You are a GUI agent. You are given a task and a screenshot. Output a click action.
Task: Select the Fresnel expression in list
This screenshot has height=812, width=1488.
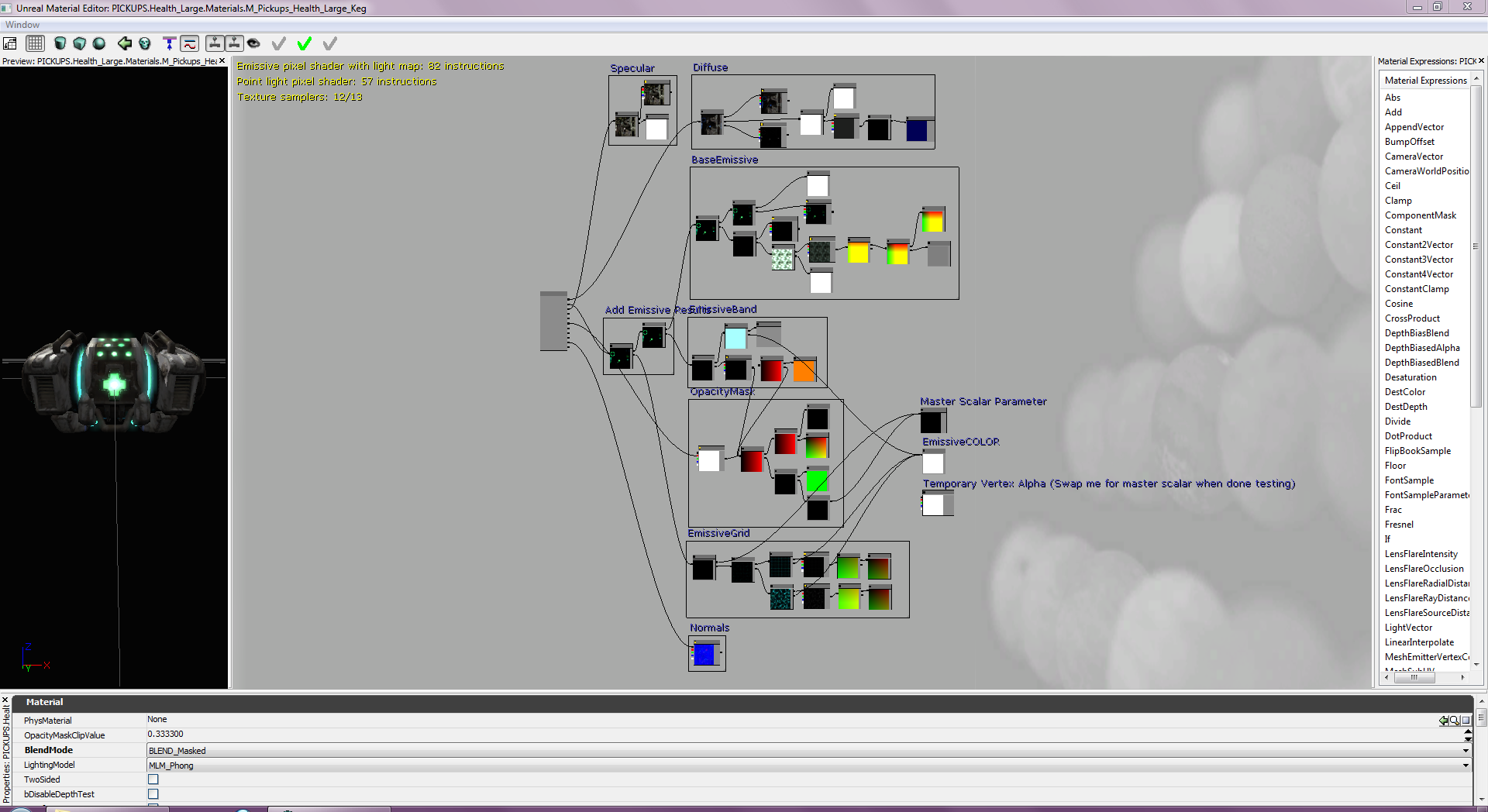tap(1399, 525)
